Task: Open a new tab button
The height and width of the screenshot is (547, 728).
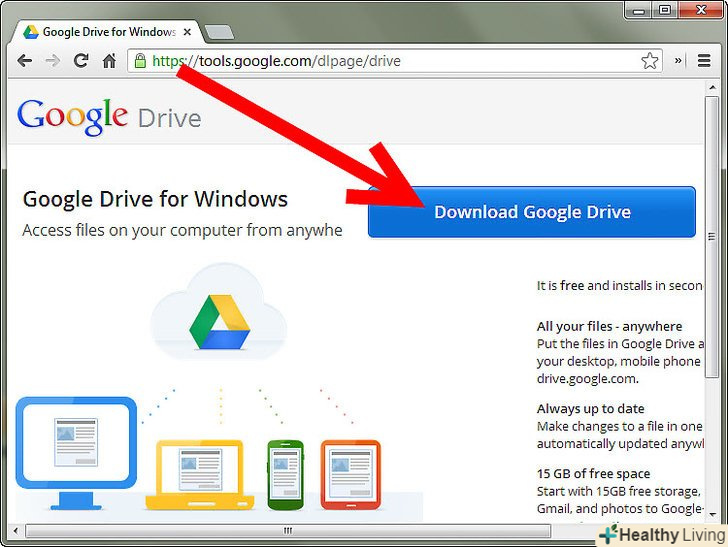Action: point(219,32)
